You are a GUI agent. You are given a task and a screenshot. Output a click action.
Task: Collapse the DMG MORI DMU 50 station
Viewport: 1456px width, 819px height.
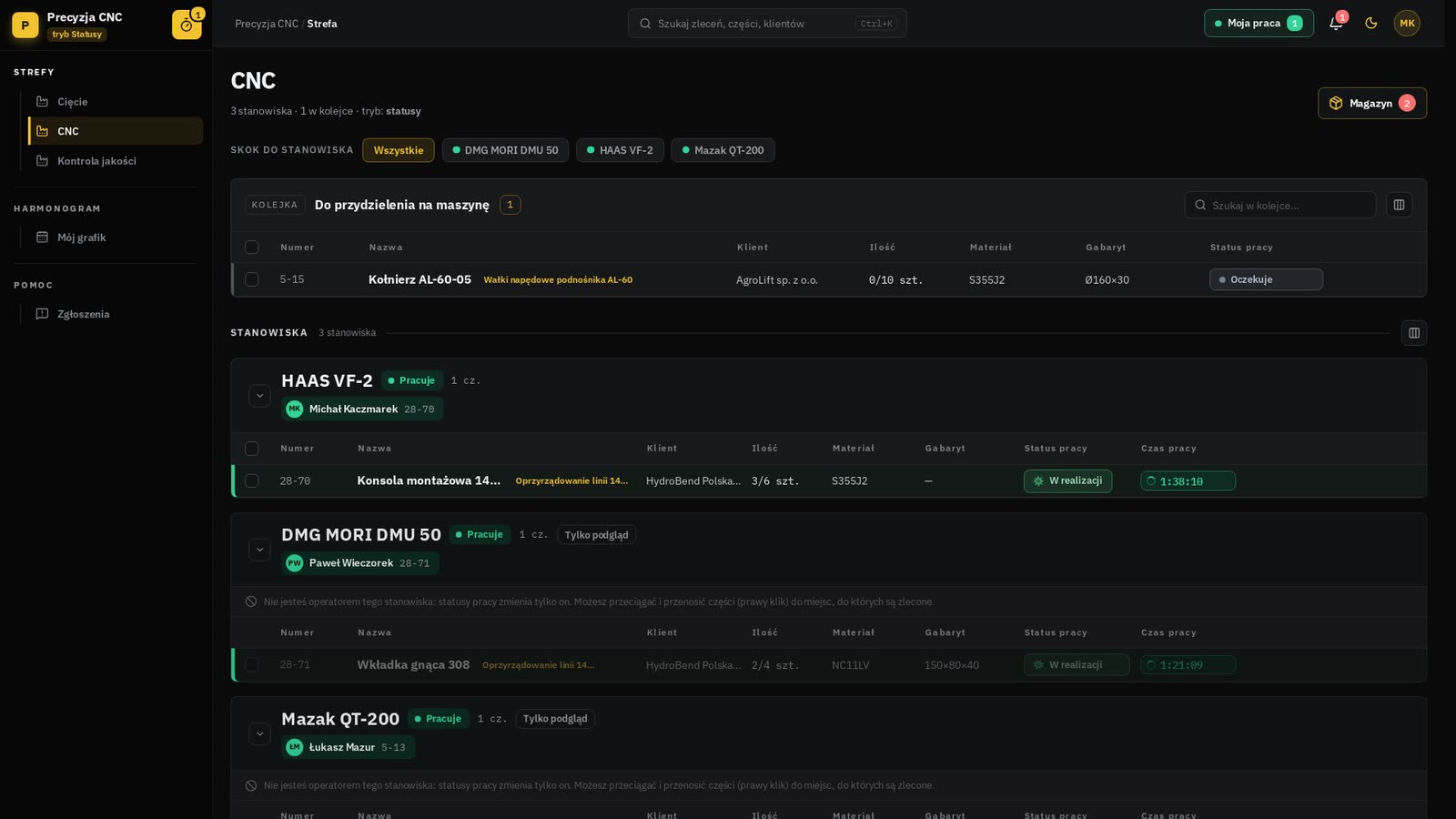[259, 550]
